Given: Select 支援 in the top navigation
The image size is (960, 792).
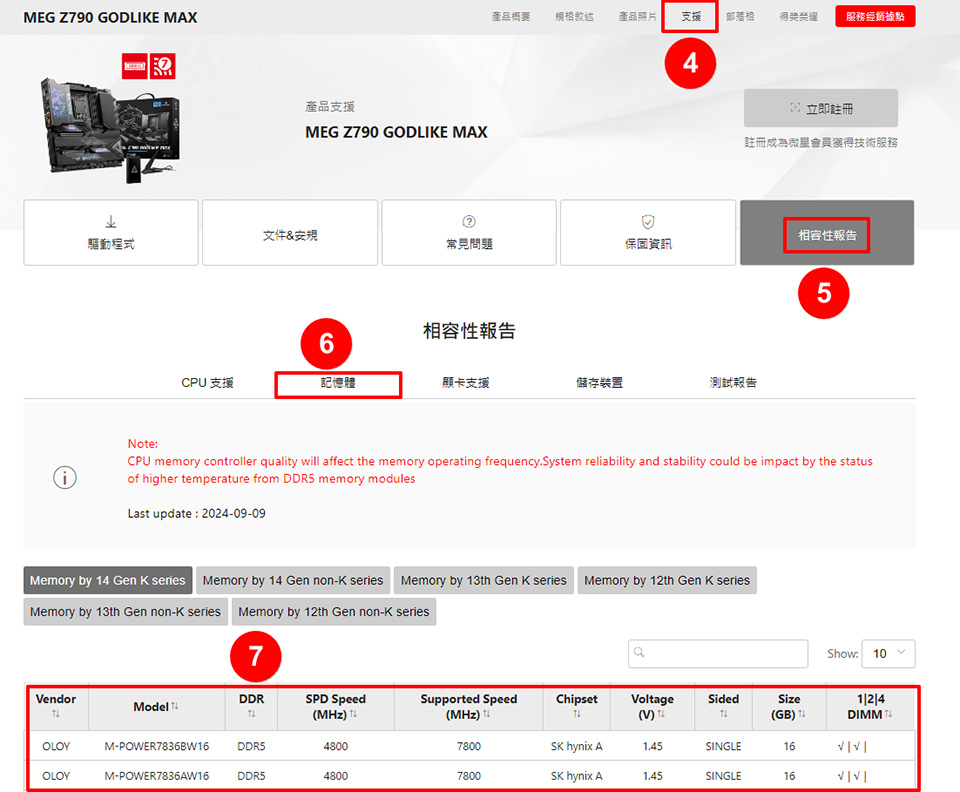Looking at the screenshot, I should (x=691, y=17).
